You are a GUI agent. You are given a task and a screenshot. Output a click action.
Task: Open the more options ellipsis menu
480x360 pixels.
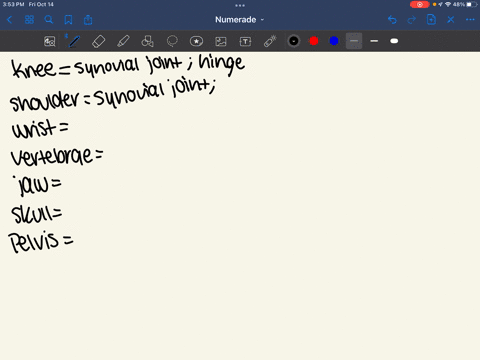click(470, 20)
